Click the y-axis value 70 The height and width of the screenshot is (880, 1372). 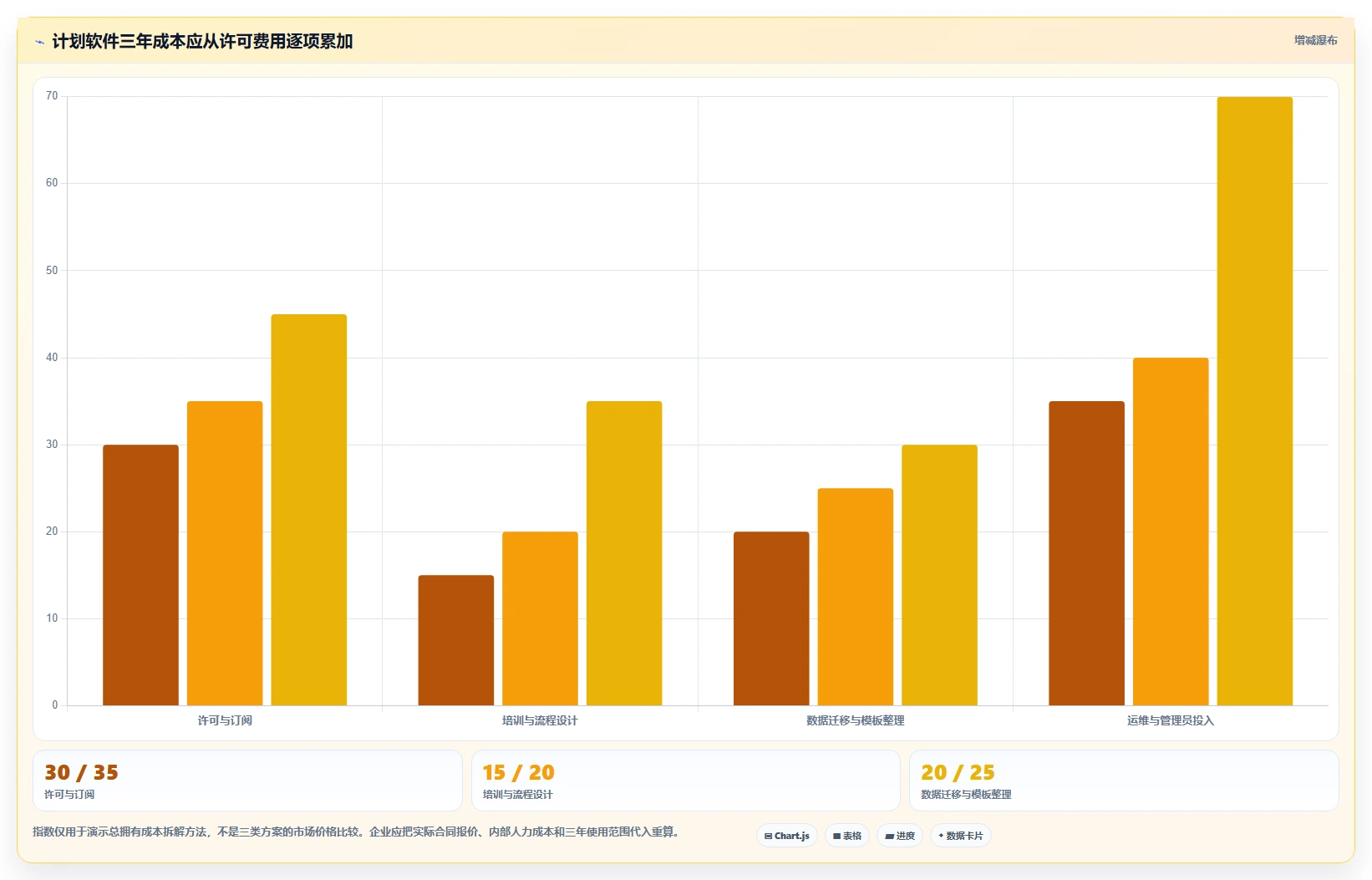click(52, 96)
